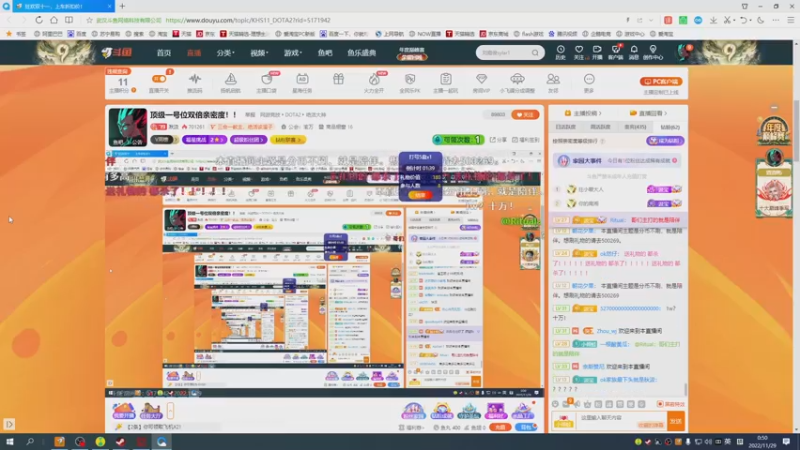This screenshot has height=450, width=800.
Task: Click the help icon beside ranking description
Action: (x=603, y=141)
